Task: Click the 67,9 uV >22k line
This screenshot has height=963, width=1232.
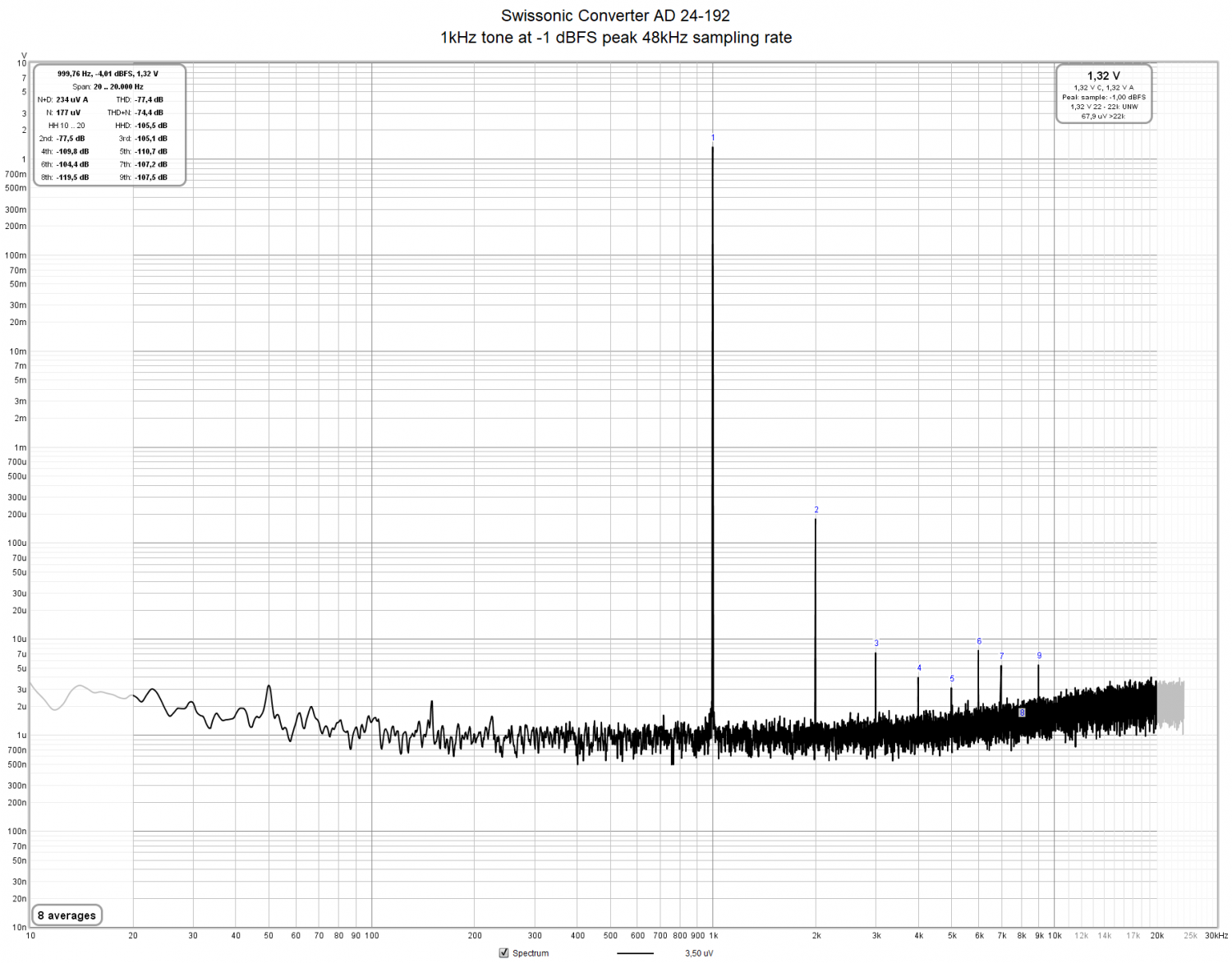Action: (x=1103, y=117)
